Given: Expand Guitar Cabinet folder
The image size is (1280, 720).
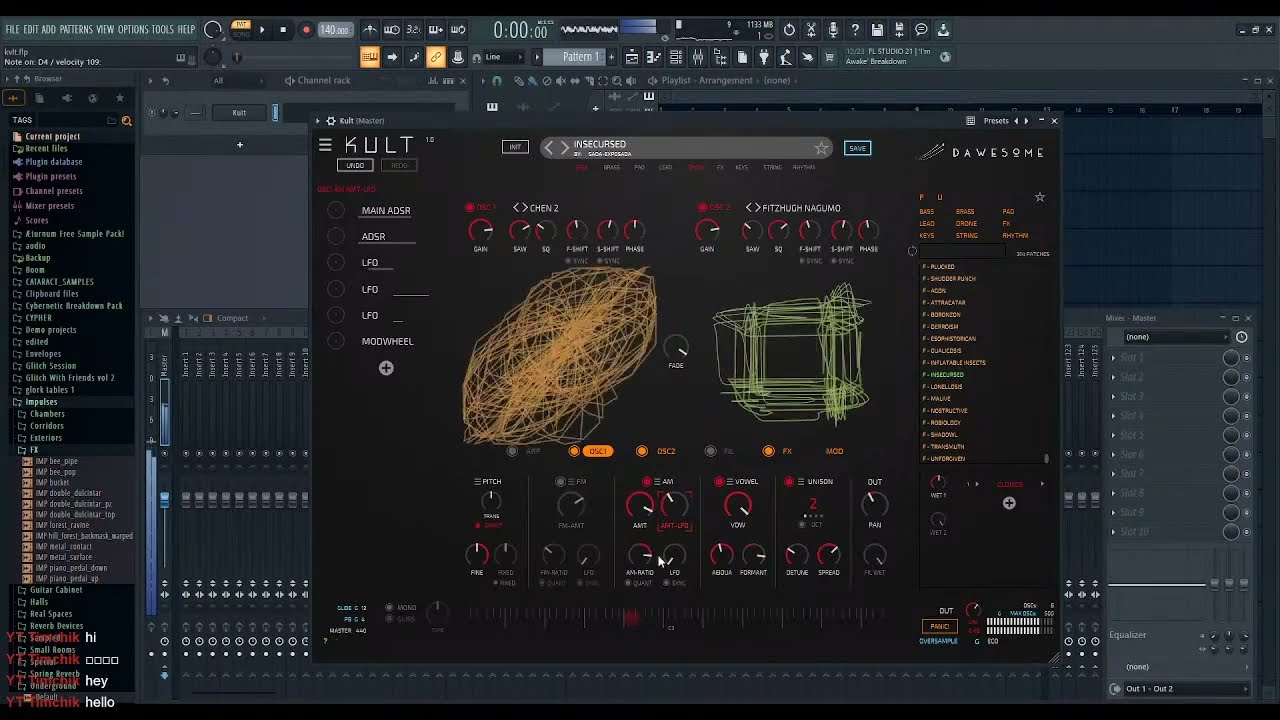Looking at the screenshot, I should pyautogui.click(x=56, y=590).
